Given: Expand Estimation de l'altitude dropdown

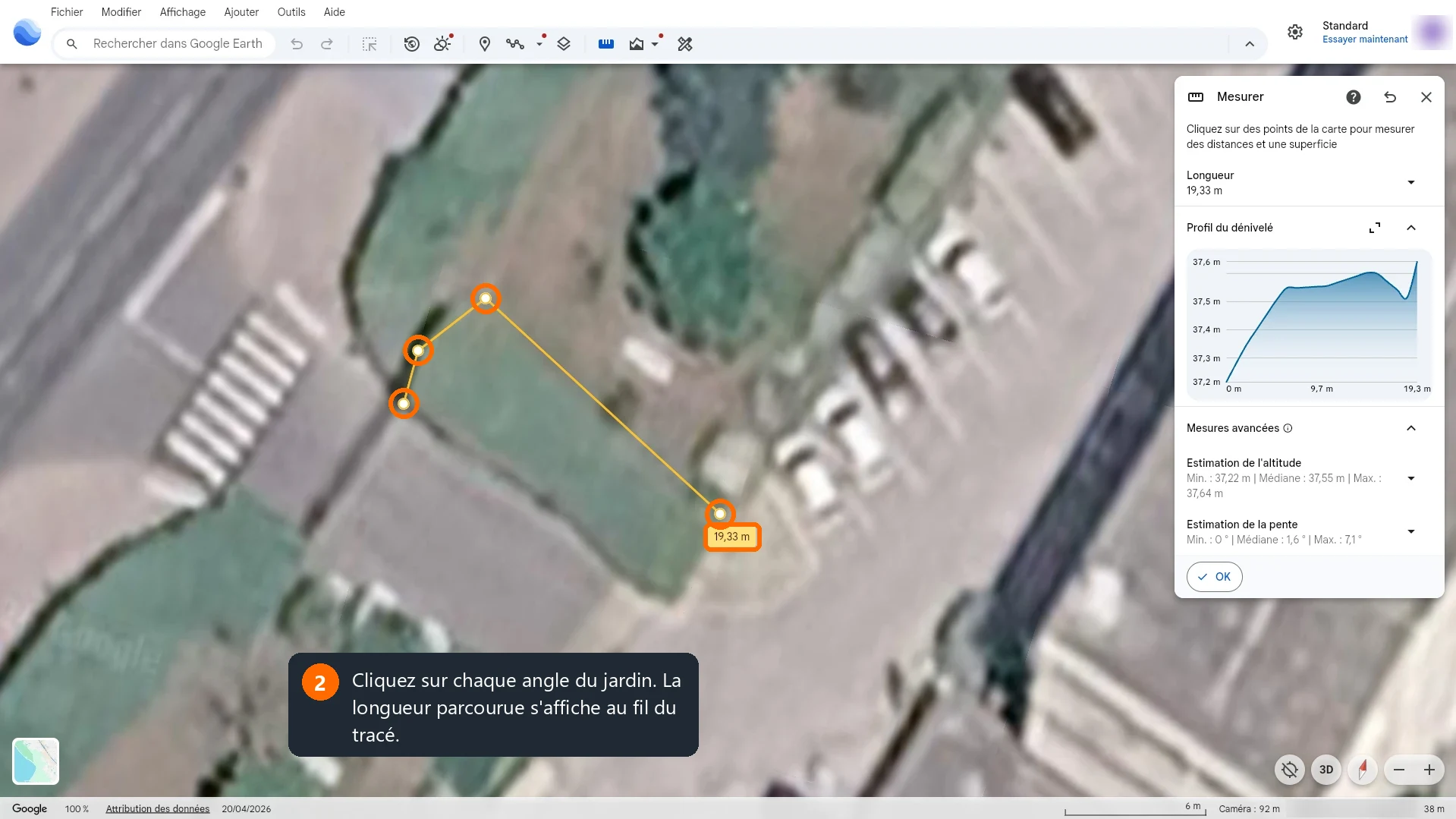Looking at the screenshot, I should pyautogui.click(x=1411, y=478).
